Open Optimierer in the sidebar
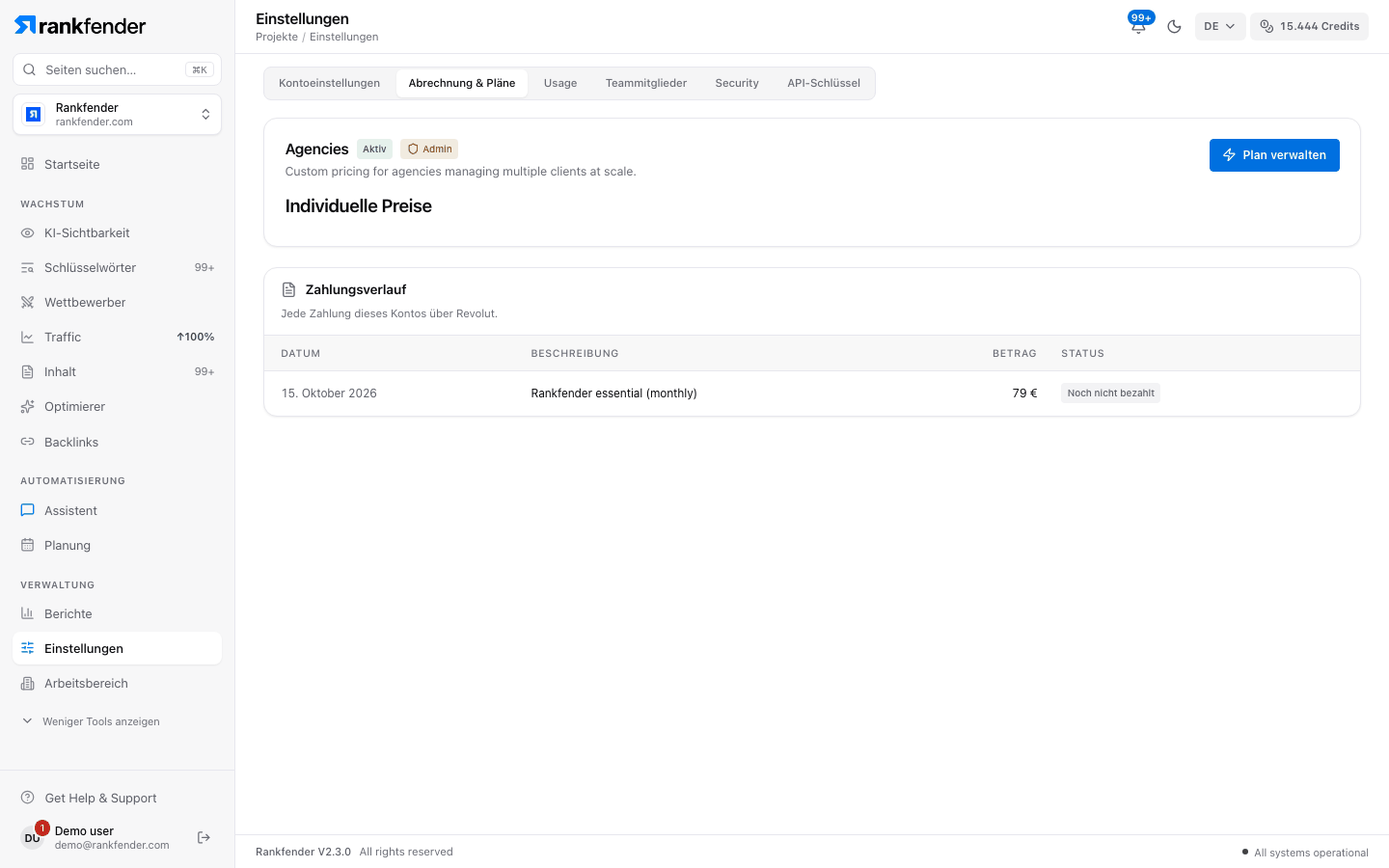Screen dimensions: 1389x868 click(117, 406)
